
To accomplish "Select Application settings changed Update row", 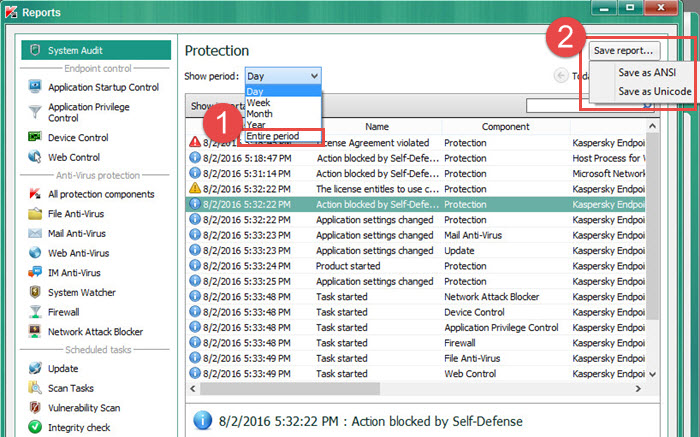I will (416, 250).
